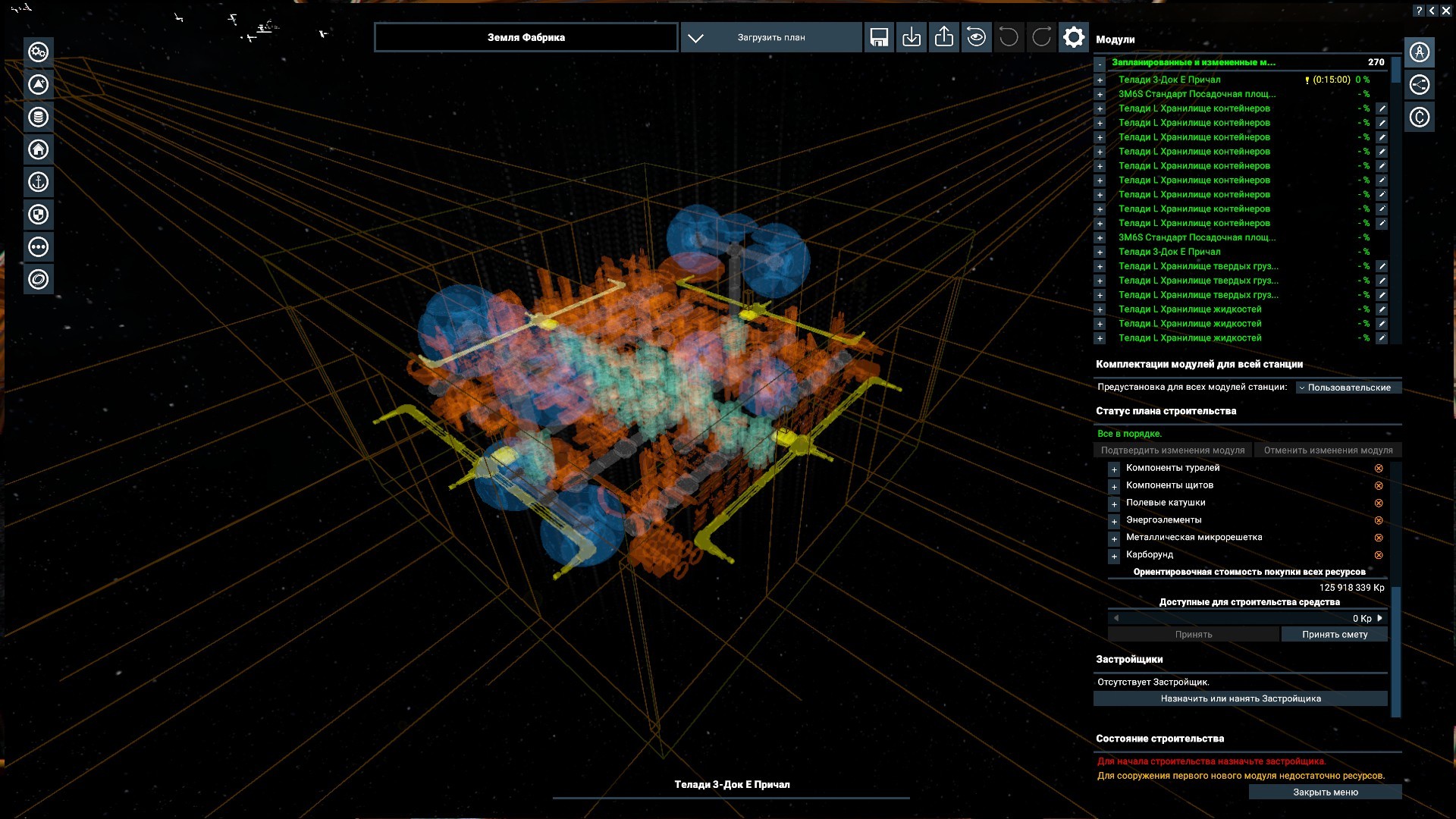Click the import plan download icon
Image resolution: width=1456 pixels, height=819 pixels.
point(912,37)
